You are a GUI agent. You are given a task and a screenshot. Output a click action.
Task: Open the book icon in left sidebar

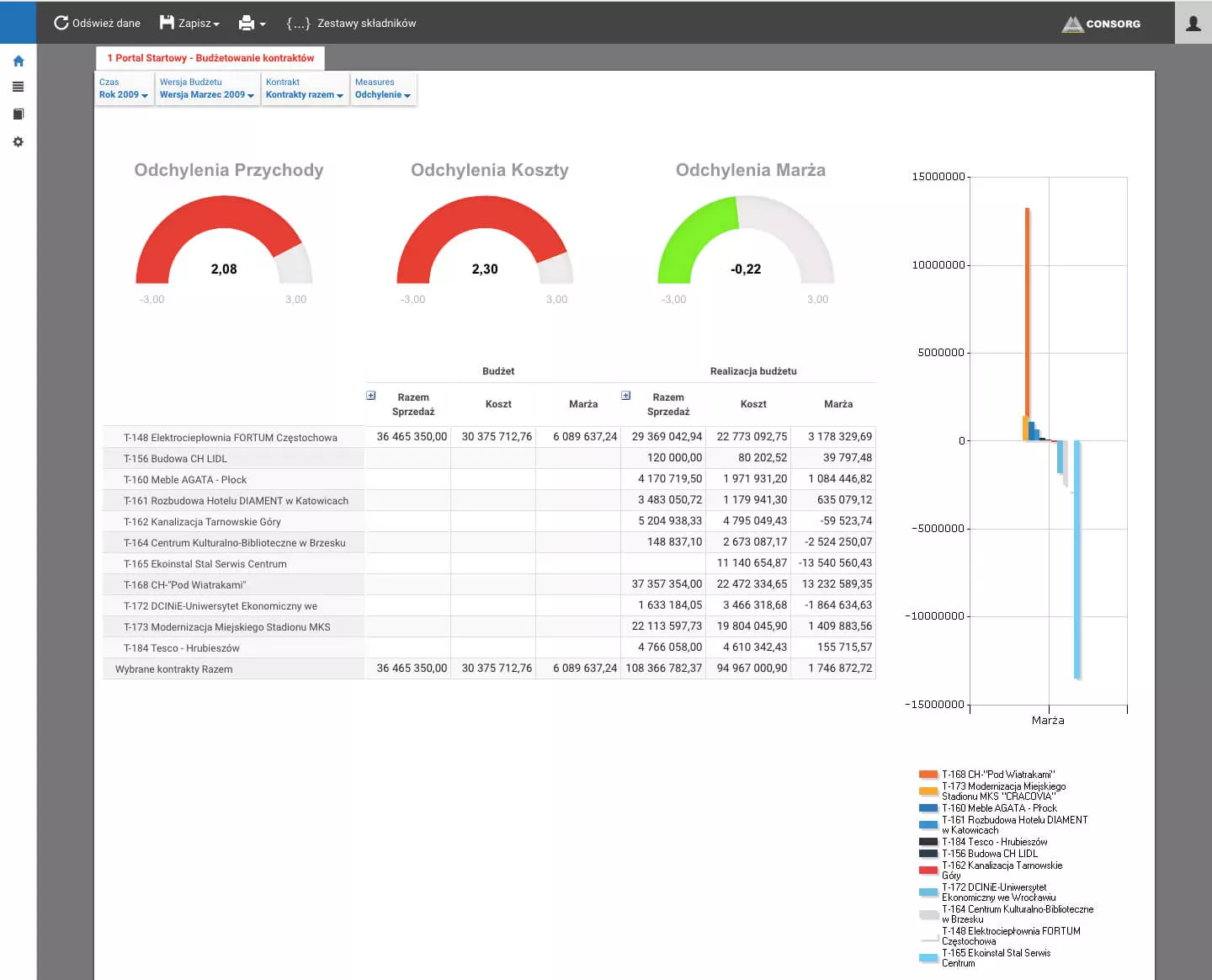(19, 114)
